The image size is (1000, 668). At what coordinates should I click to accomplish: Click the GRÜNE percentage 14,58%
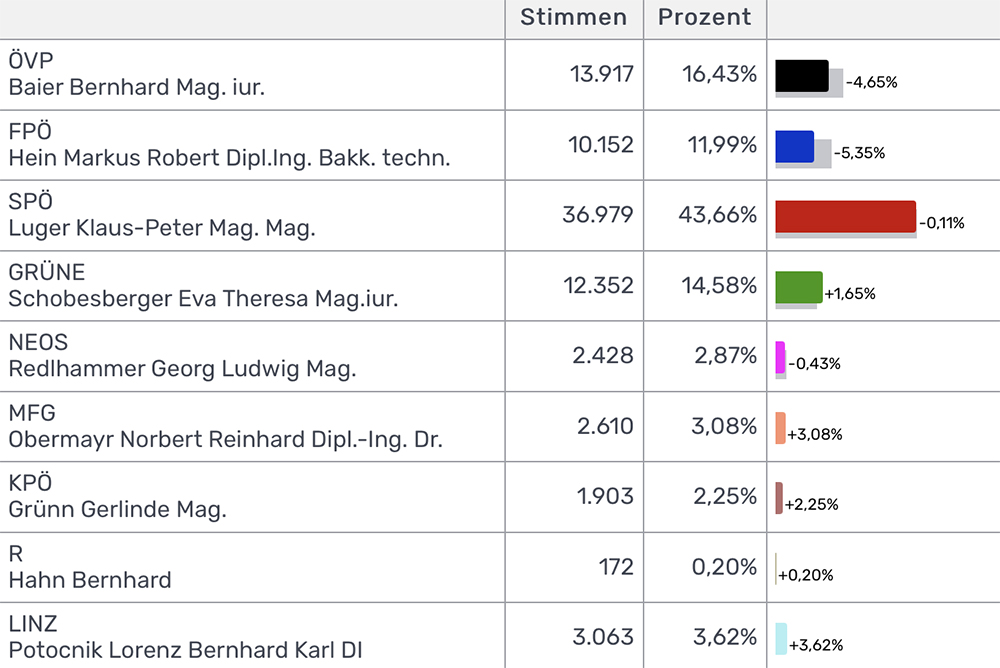click(x=719, y=286)
